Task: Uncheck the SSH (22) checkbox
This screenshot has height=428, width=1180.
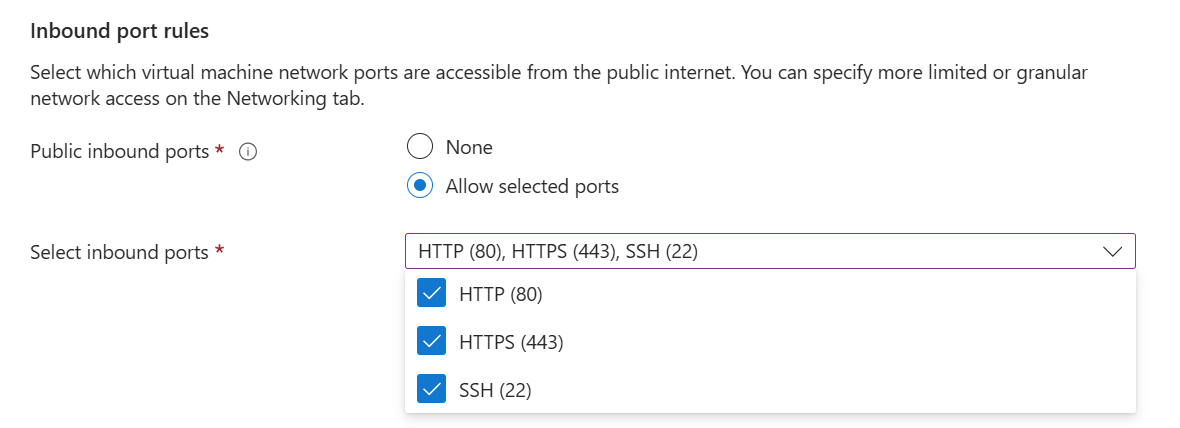Action: point(432,390)
